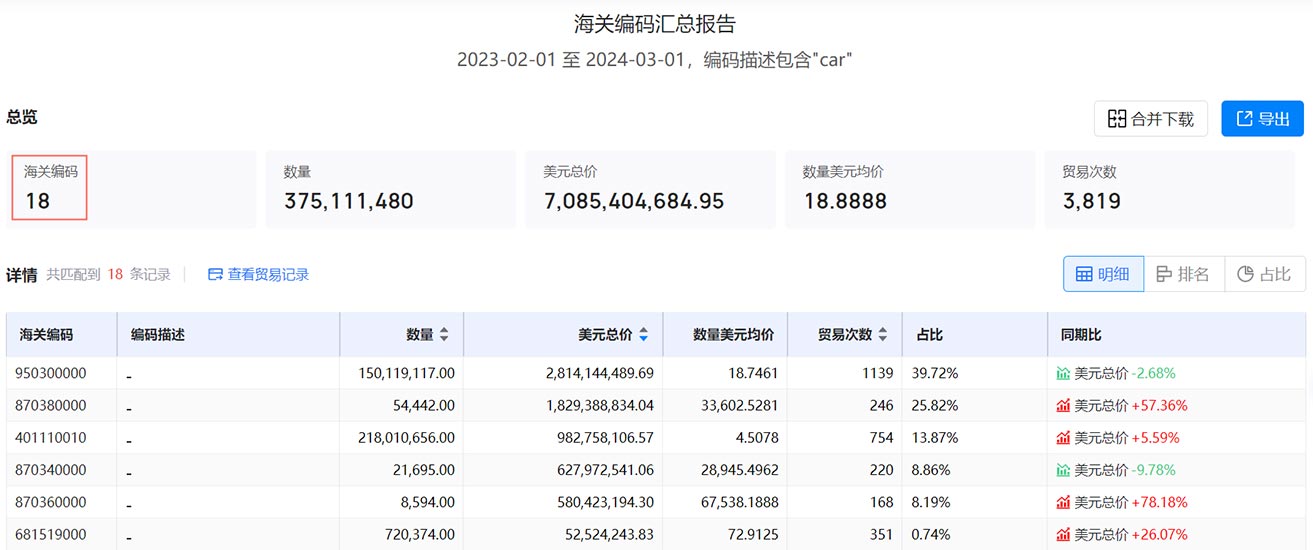Click customs code 950300000
Screen dimensions: 1313x550
coord(51,373)
